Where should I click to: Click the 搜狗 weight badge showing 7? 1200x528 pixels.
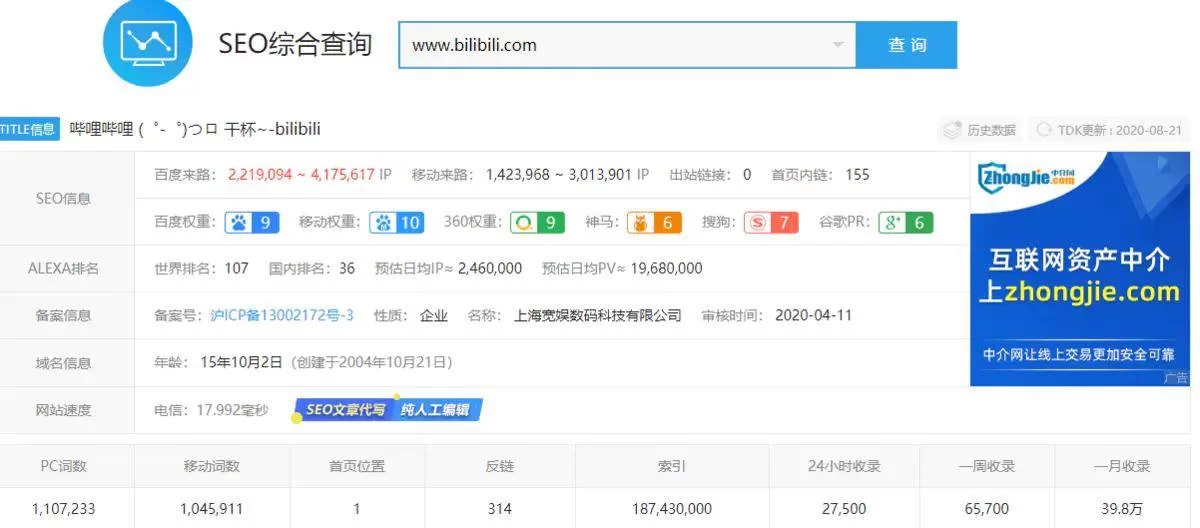click(772, 222)
